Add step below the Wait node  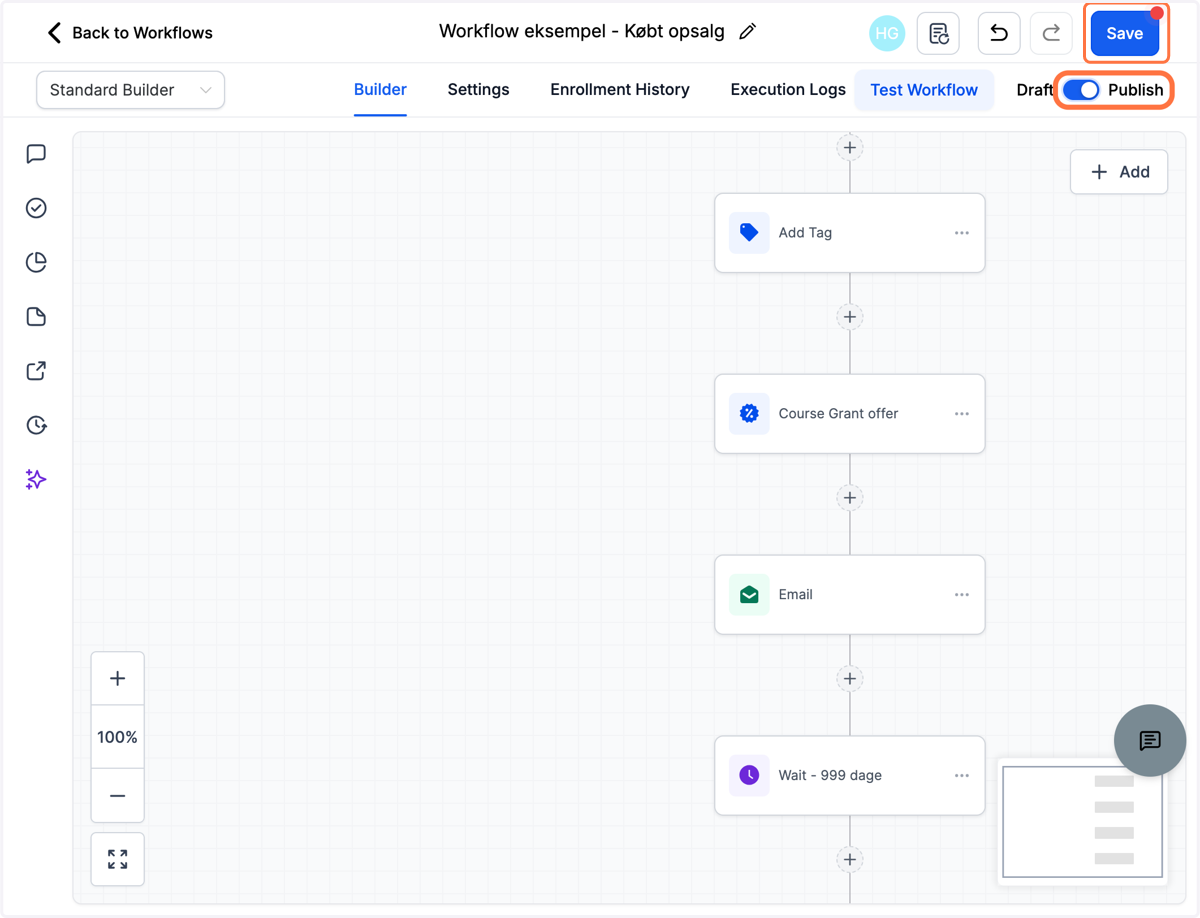click(x=850, y=859)
